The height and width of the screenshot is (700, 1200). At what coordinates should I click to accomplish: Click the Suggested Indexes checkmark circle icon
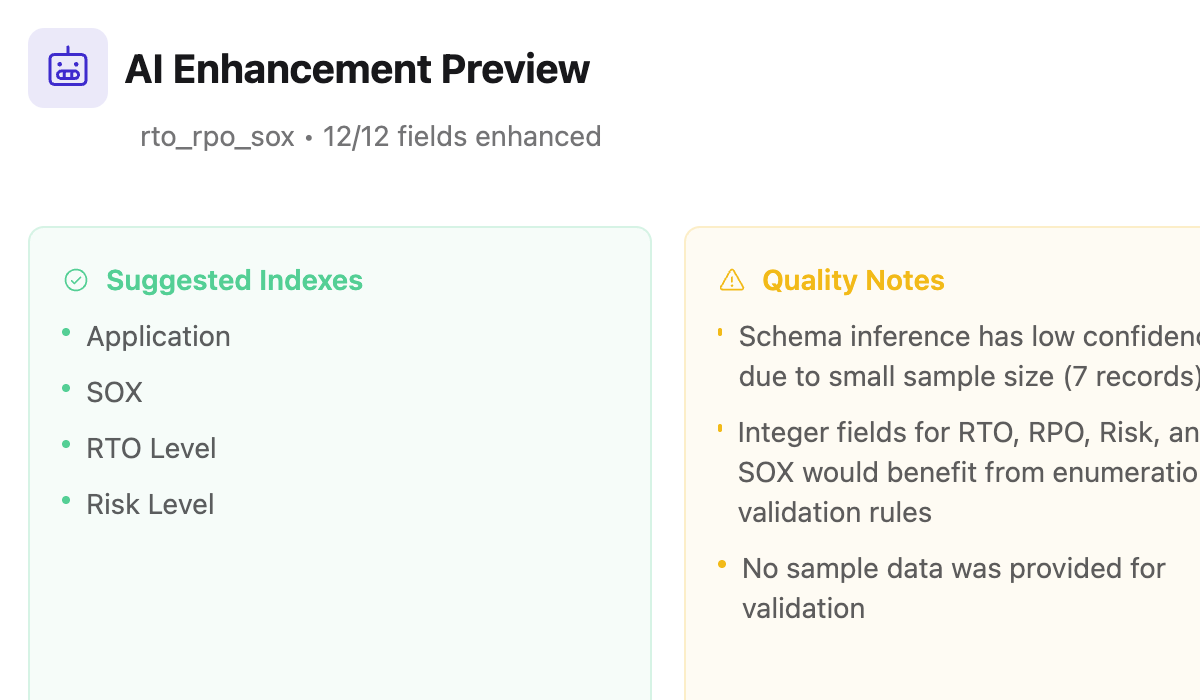click(x=76, y=280)
